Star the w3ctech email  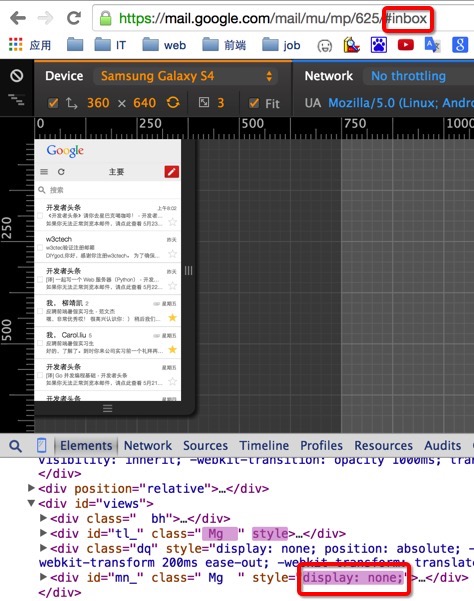point(172,254)
